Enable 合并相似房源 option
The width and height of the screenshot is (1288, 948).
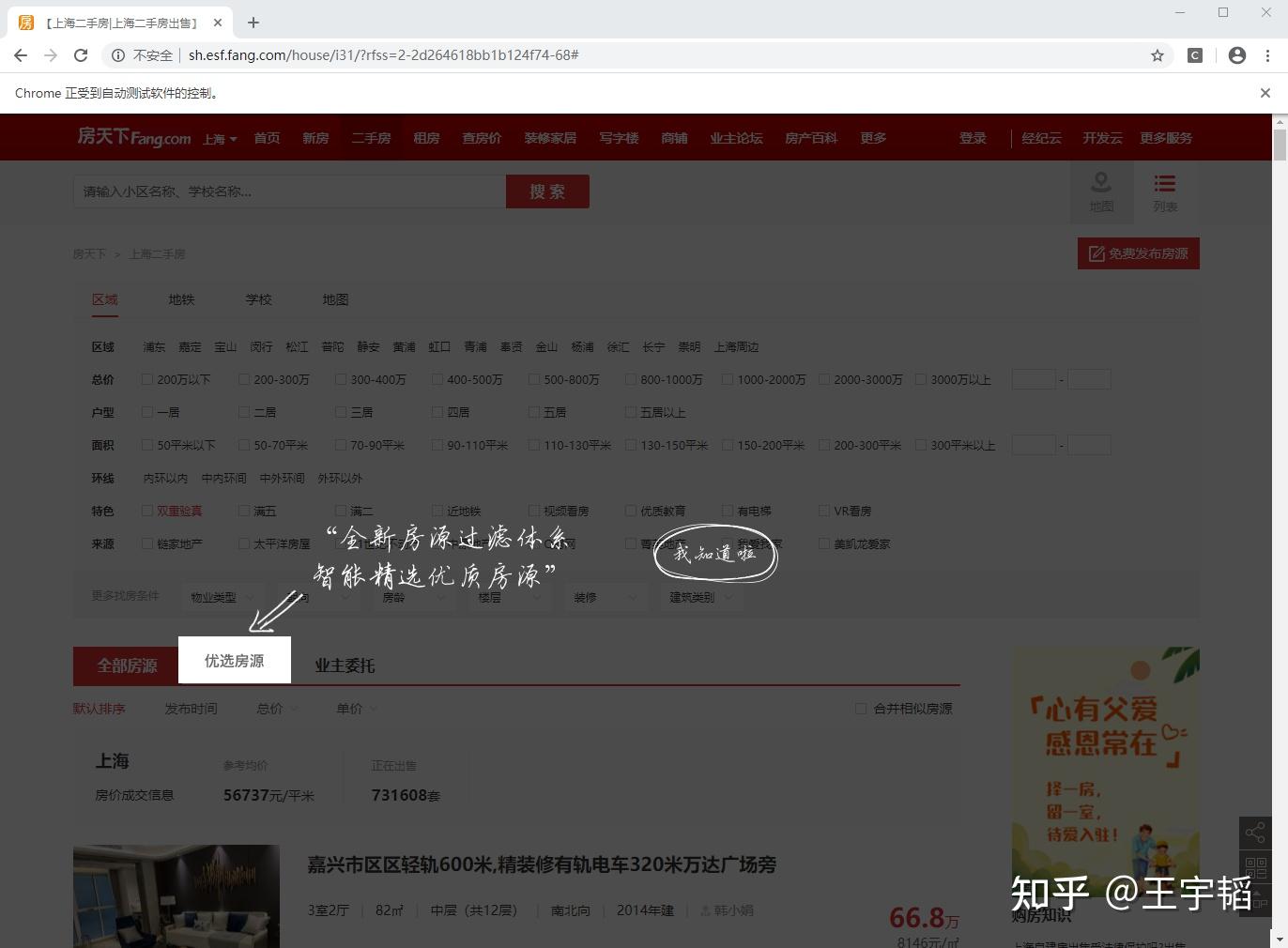click(860, 709)
